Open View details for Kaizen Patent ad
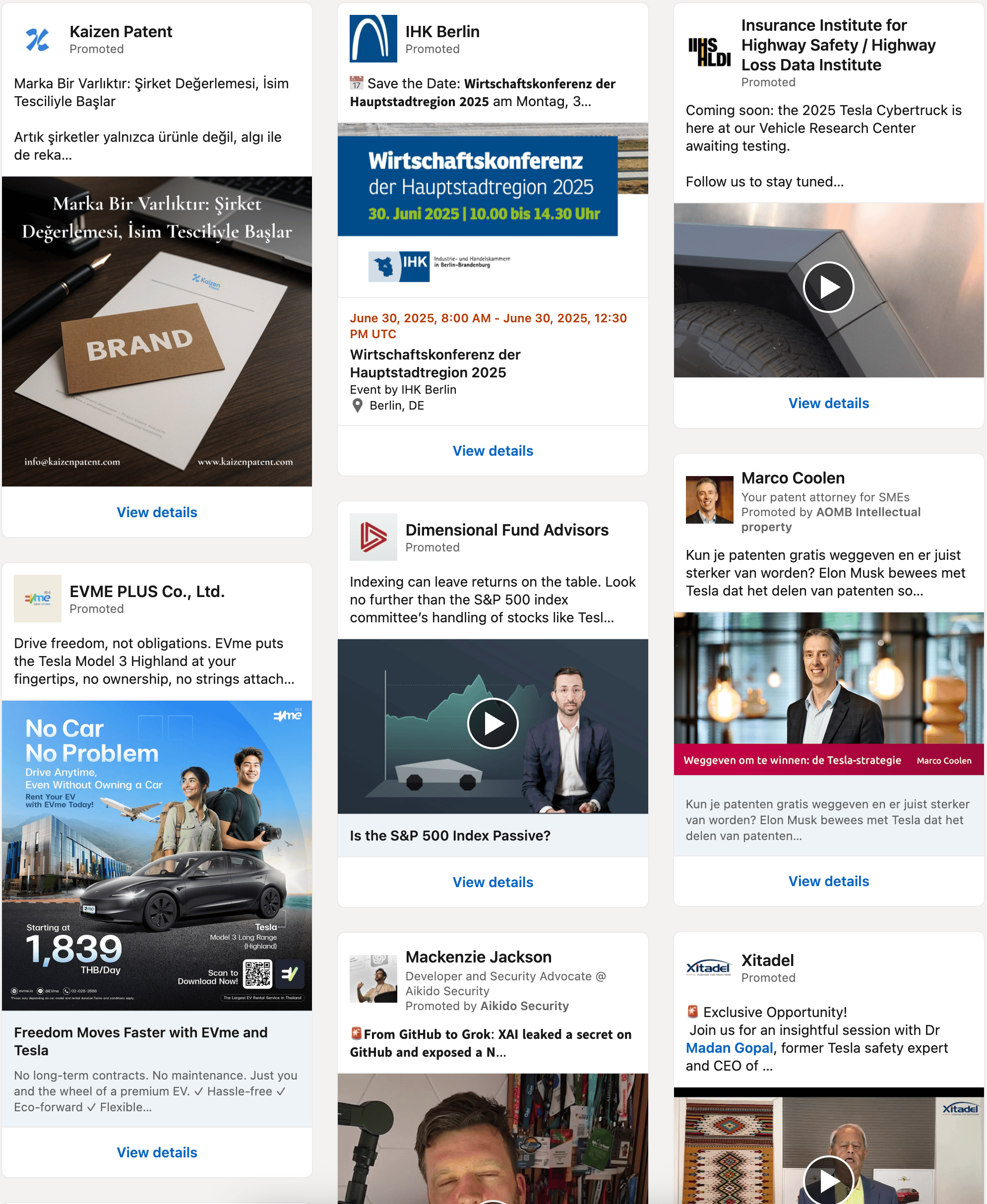 pos(157,512)
